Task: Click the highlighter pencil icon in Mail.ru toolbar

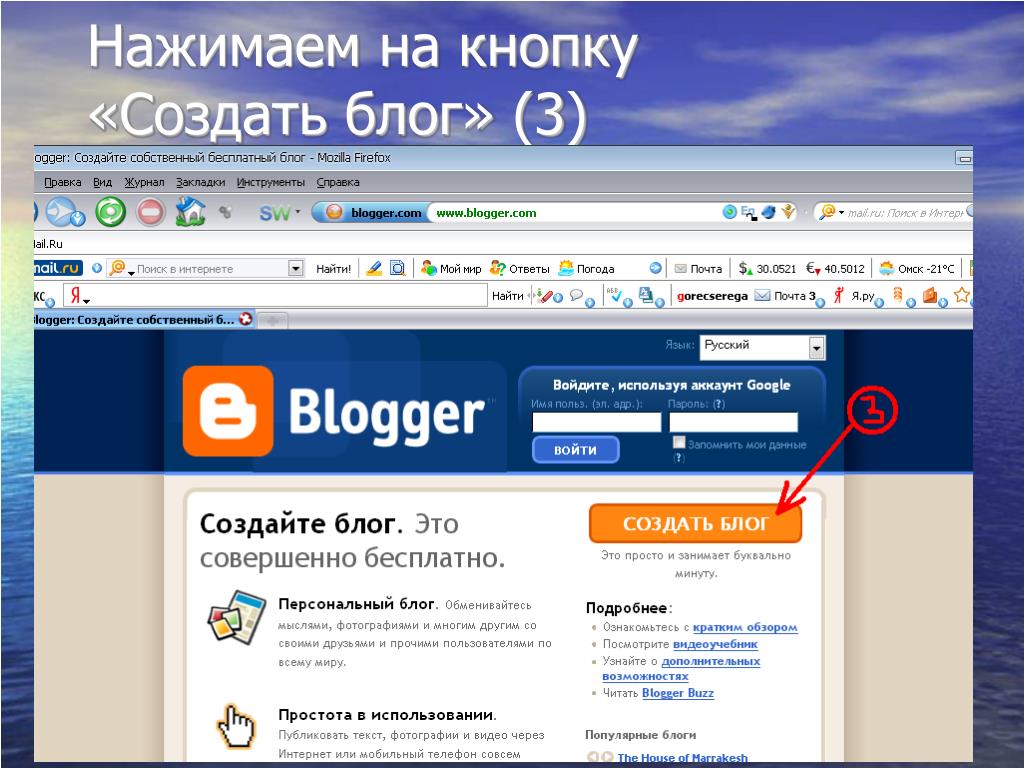Action: pos(374,268)
